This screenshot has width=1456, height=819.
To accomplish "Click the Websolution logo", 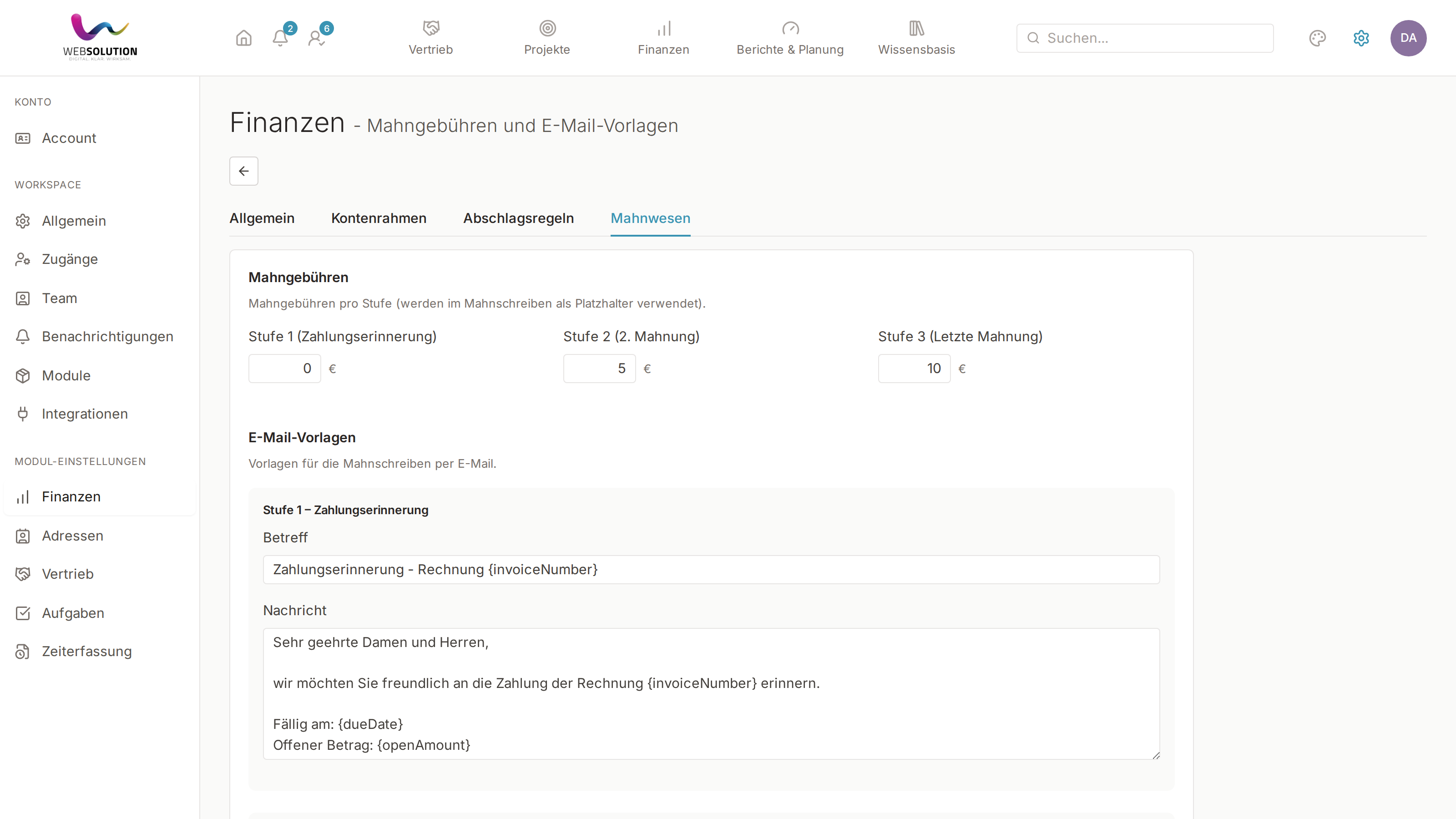I will pyautogui.click(x=100, y=37).
